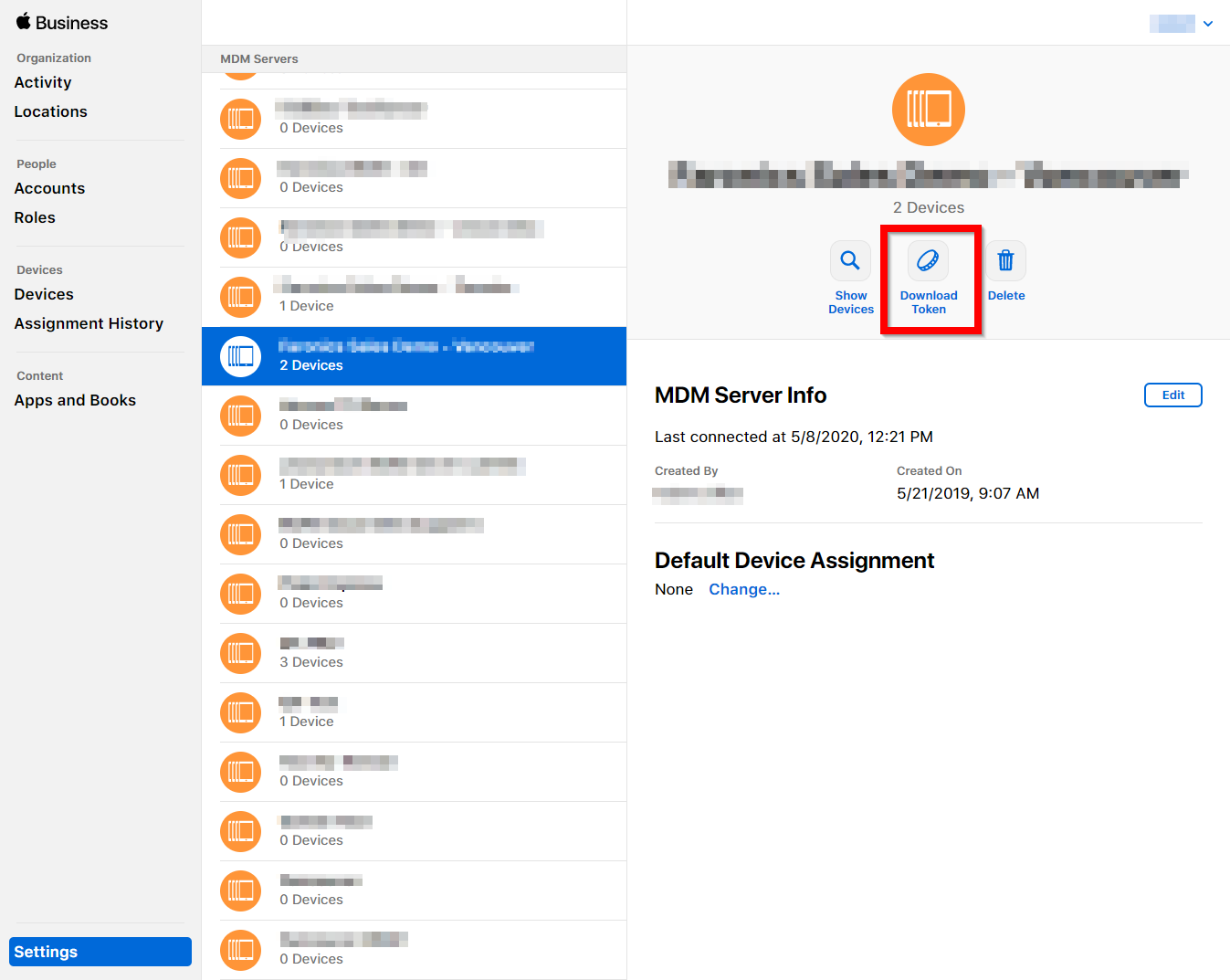Open the Devices sidebar item

point(44,294)
